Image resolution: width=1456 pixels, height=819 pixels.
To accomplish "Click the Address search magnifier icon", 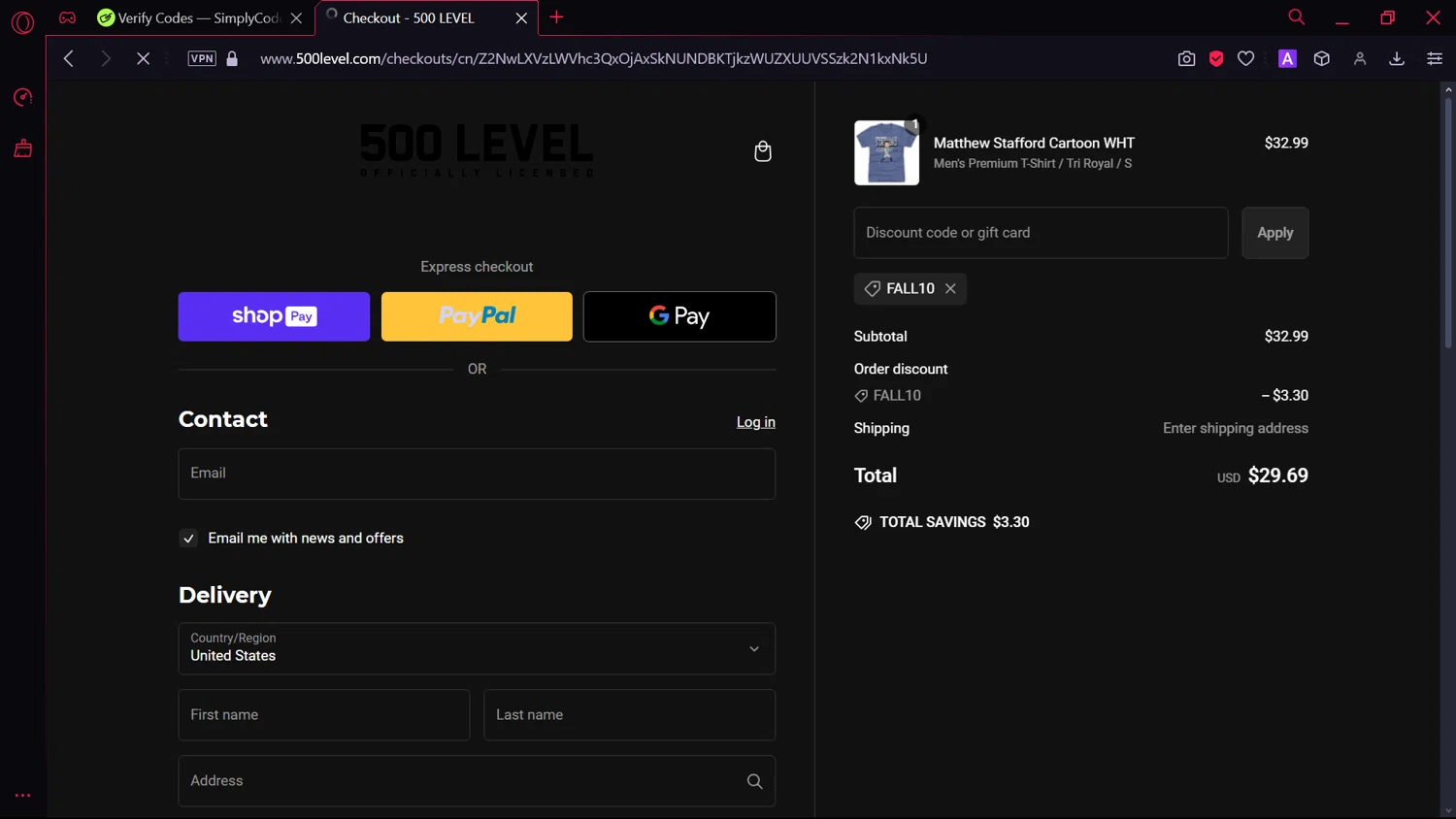I will point(754,781).
